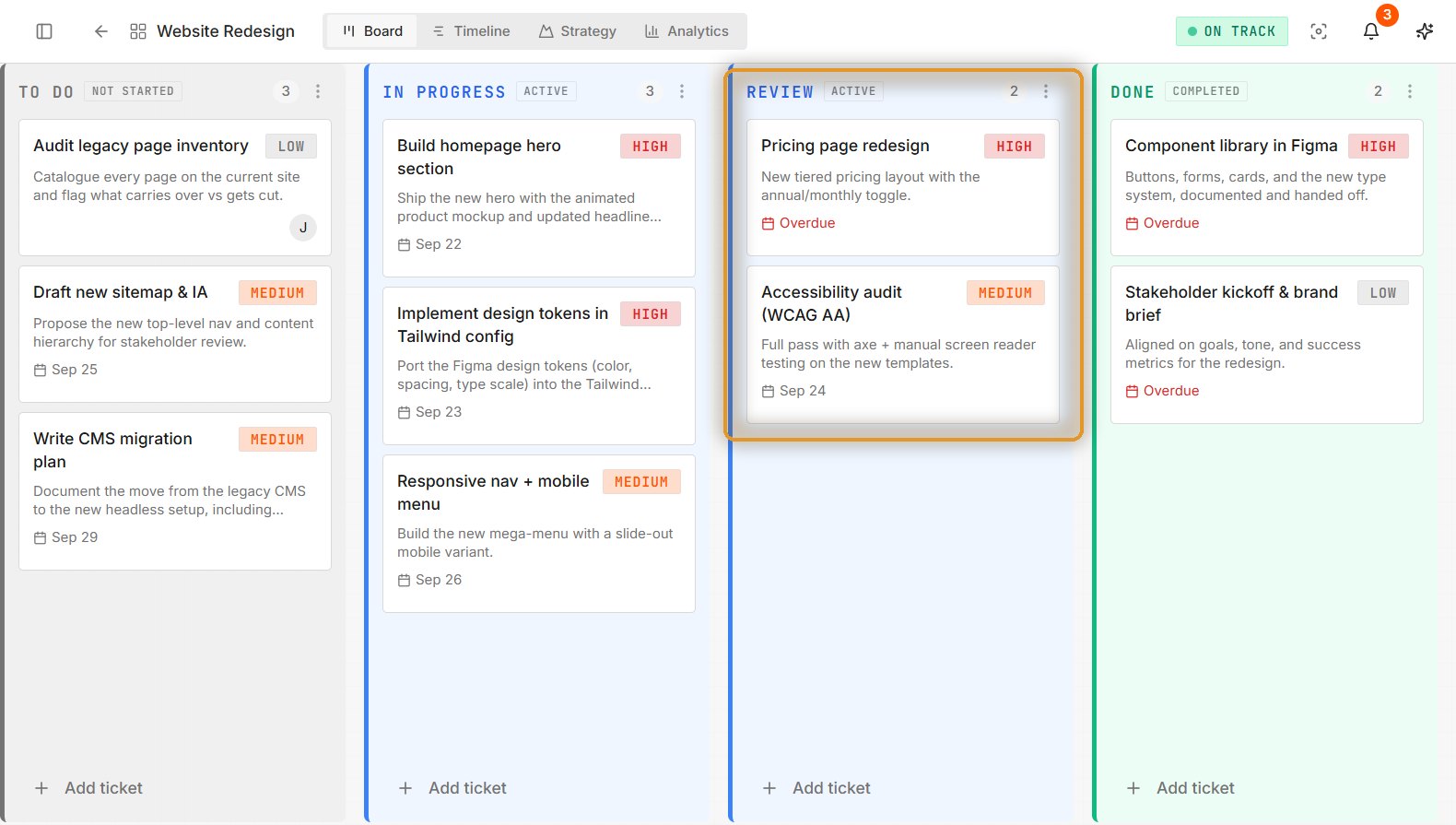Viewport: 1456px width, 825px height.
Task: Click the grid icon beside Website Redesign
Action: coord(138,31)
